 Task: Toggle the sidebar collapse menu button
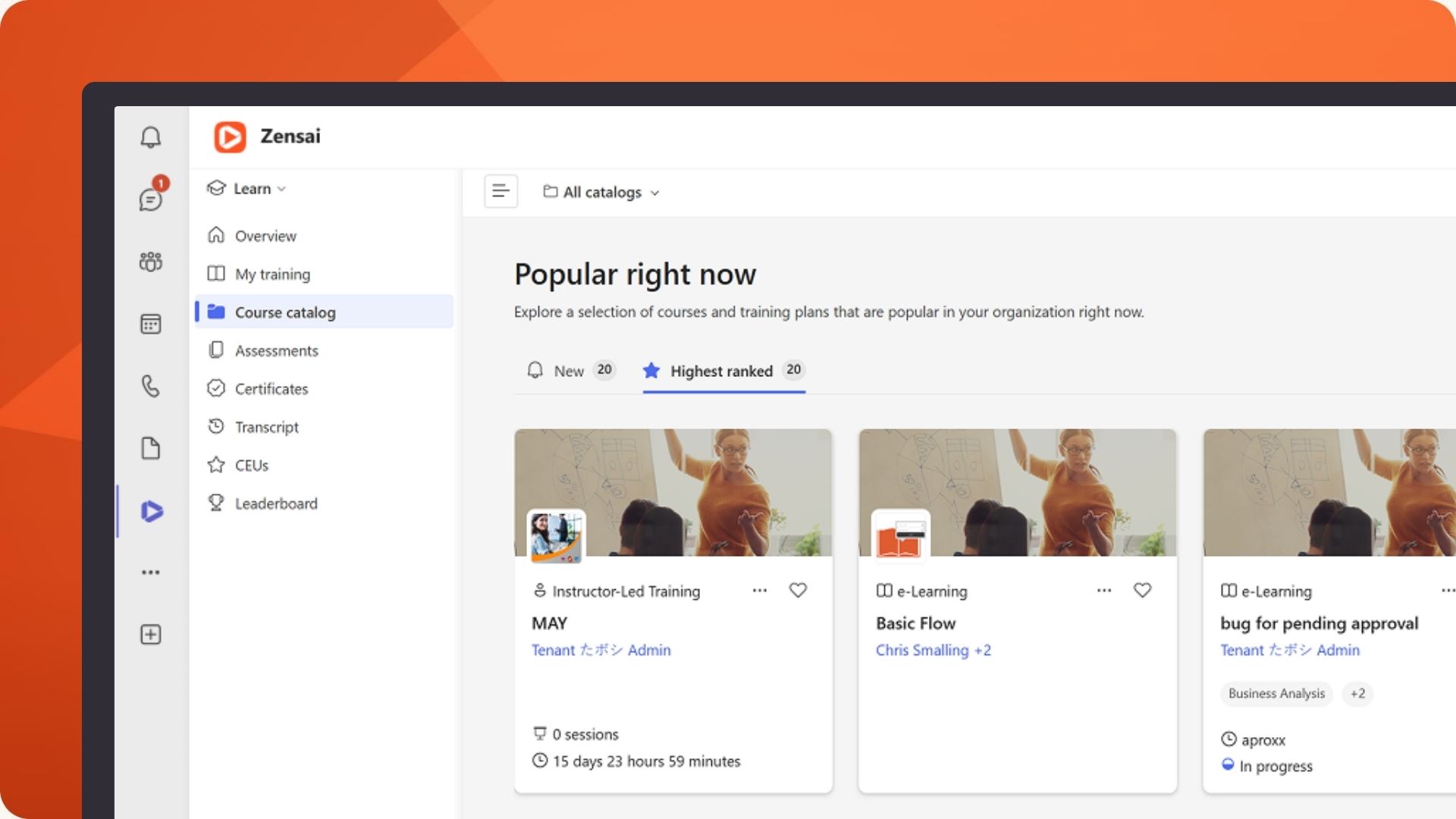[x=500, y=191]
